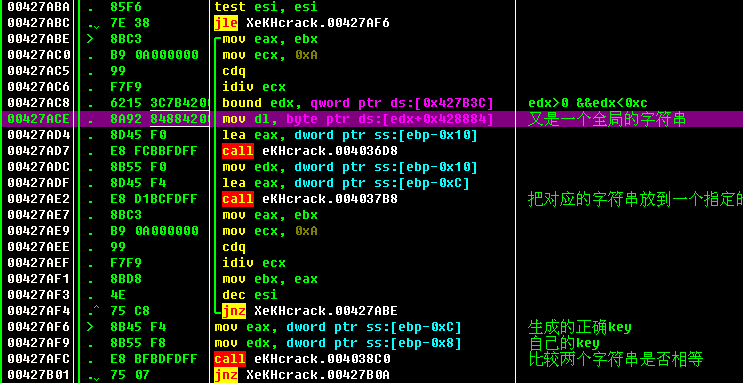Select highlighted address 00427ACE

[x=38, y=119]
